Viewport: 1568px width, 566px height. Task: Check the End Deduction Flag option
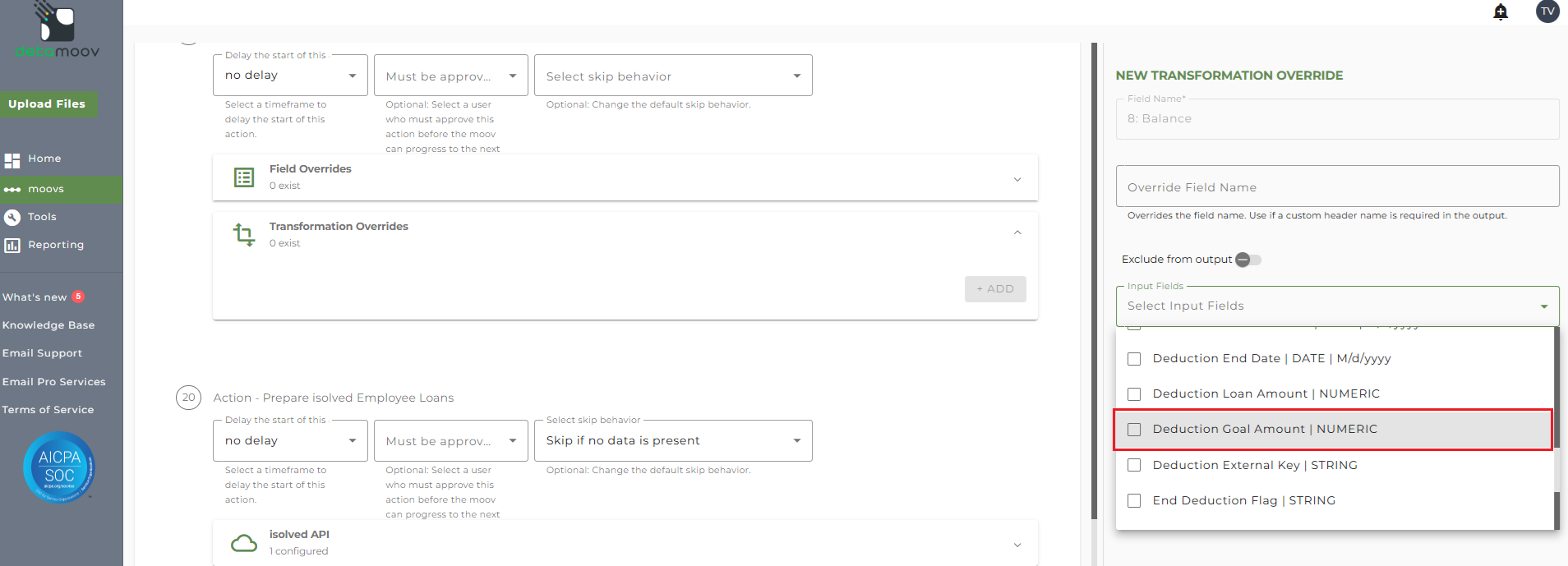[1134, 501]
